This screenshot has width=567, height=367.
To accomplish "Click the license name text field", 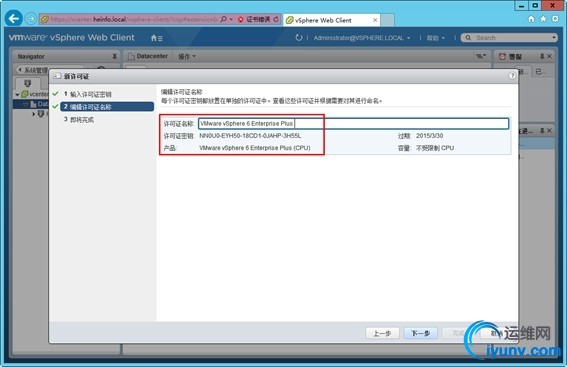I will 353,123.
